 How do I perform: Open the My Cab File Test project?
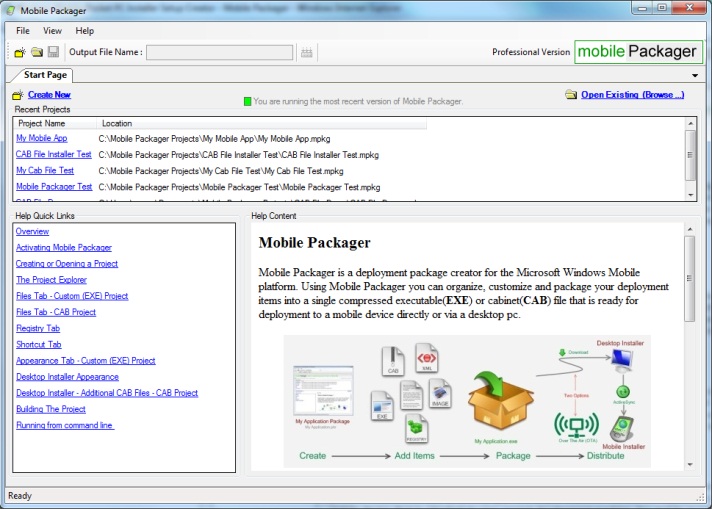[45, 170]
